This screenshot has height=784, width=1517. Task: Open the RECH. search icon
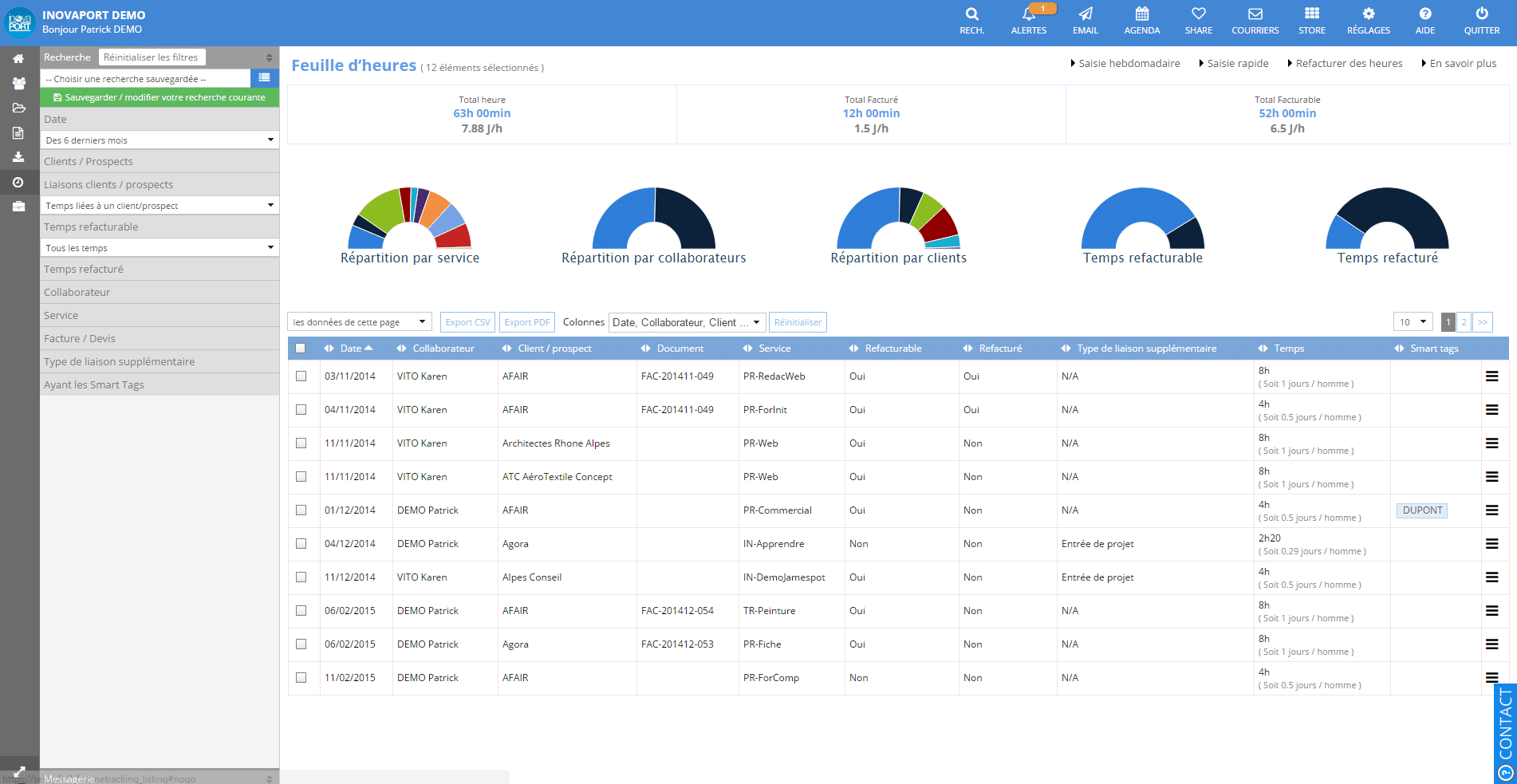(x=971, y=14)
